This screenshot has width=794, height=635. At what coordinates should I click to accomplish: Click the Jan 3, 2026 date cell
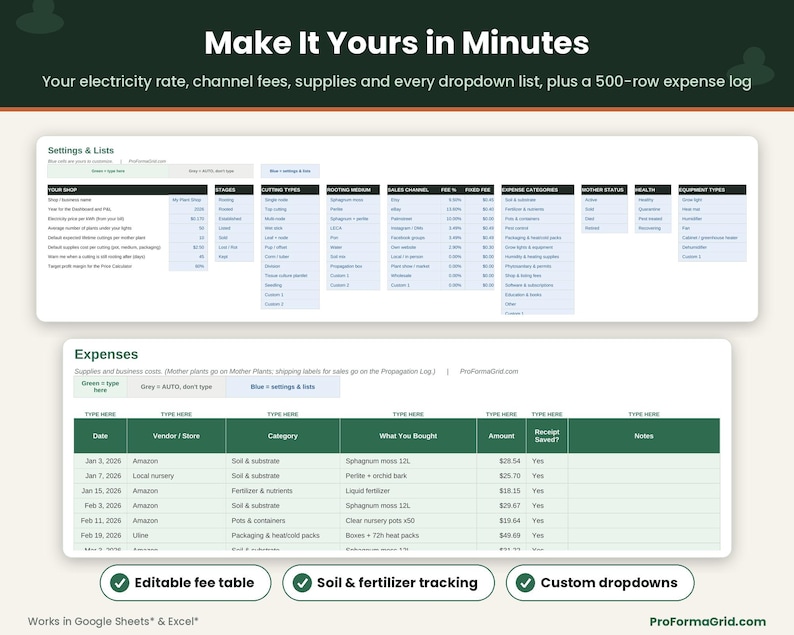[x=100, y=461]
